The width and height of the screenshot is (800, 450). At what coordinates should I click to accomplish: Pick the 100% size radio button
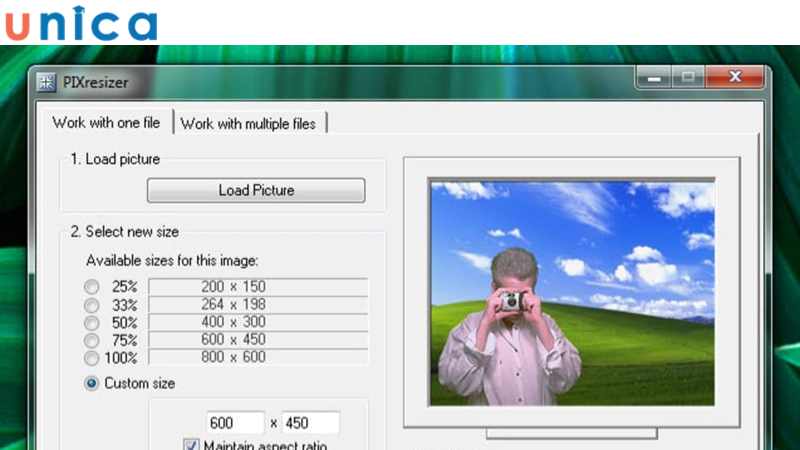click(92, 358)
